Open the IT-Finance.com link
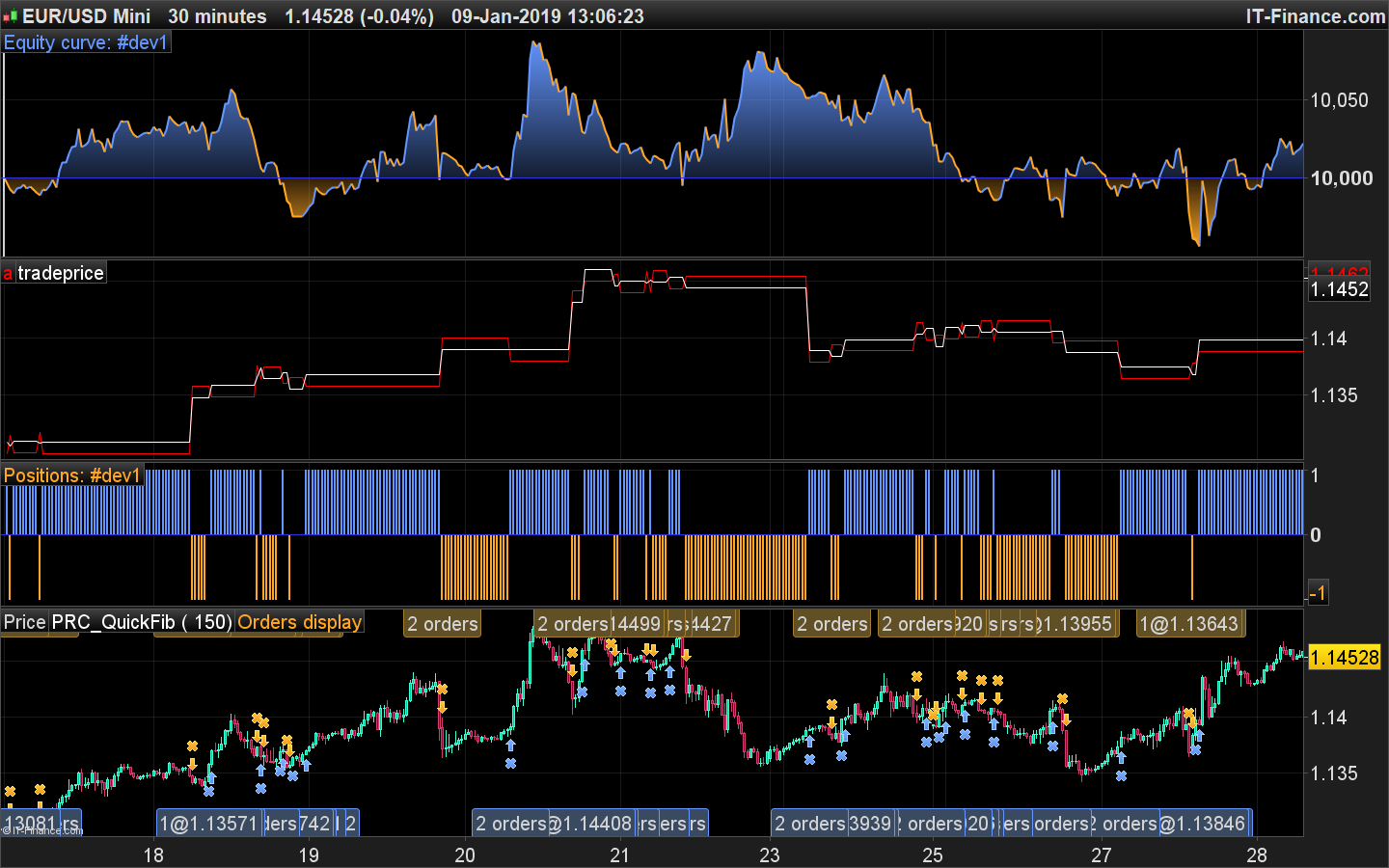 coord(1315,16)
